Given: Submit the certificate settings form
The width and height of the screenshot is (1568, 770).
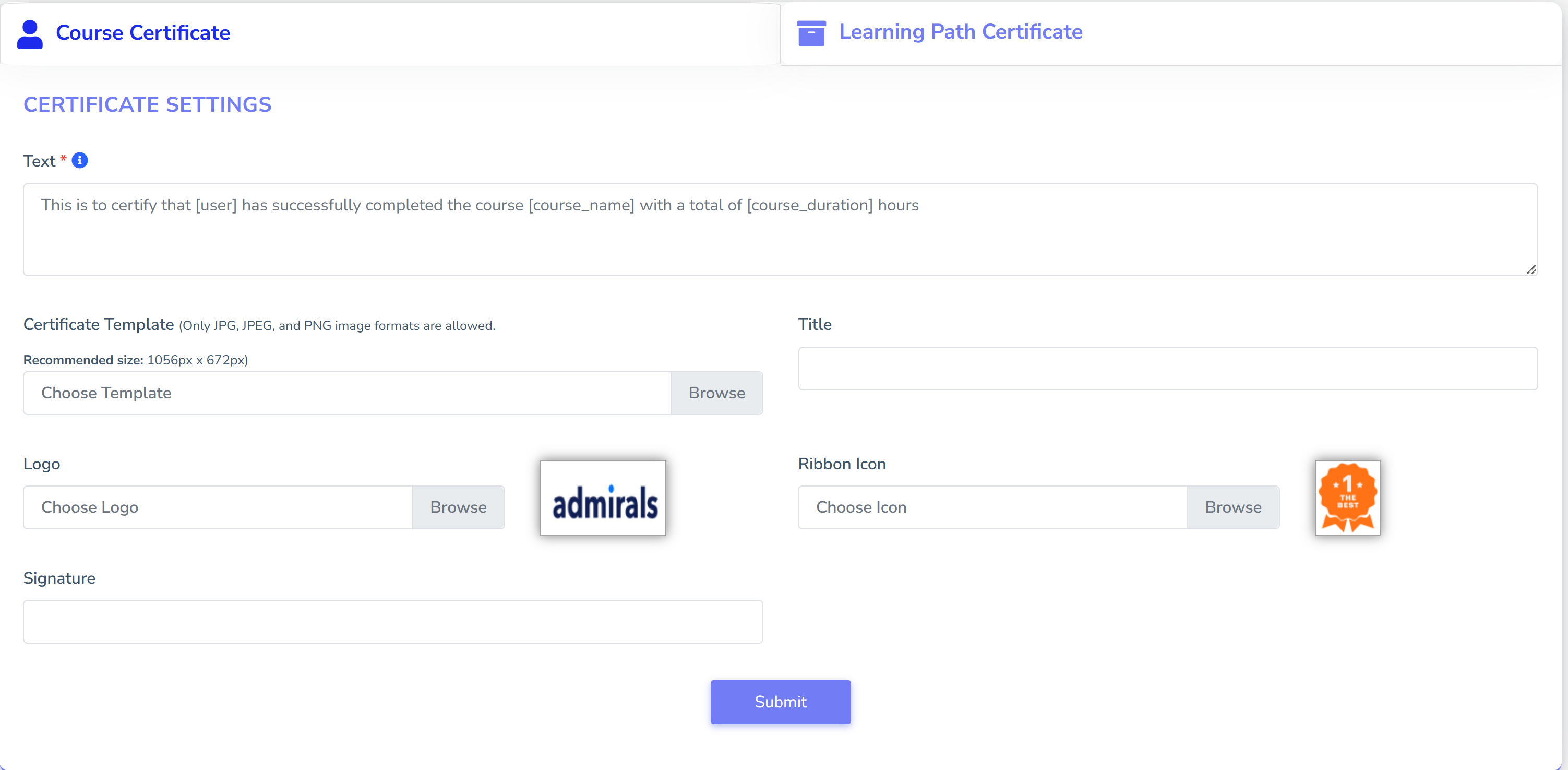Looking at the screenshot, I should (x=781, y=702).
